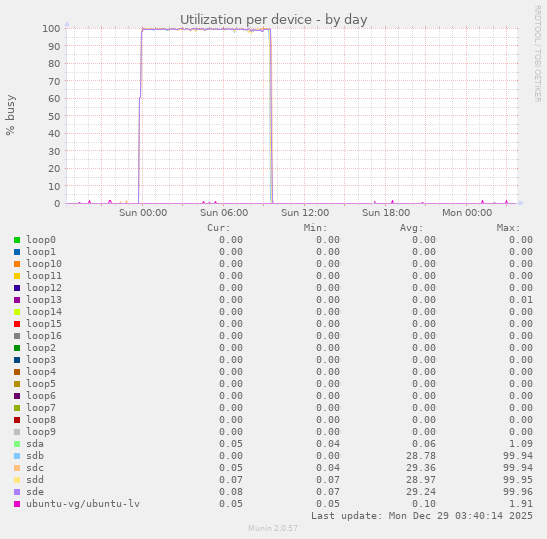This screenshot has width=547, height=539.
Task: Select the loop8 legend label
Action: point(41,420)
